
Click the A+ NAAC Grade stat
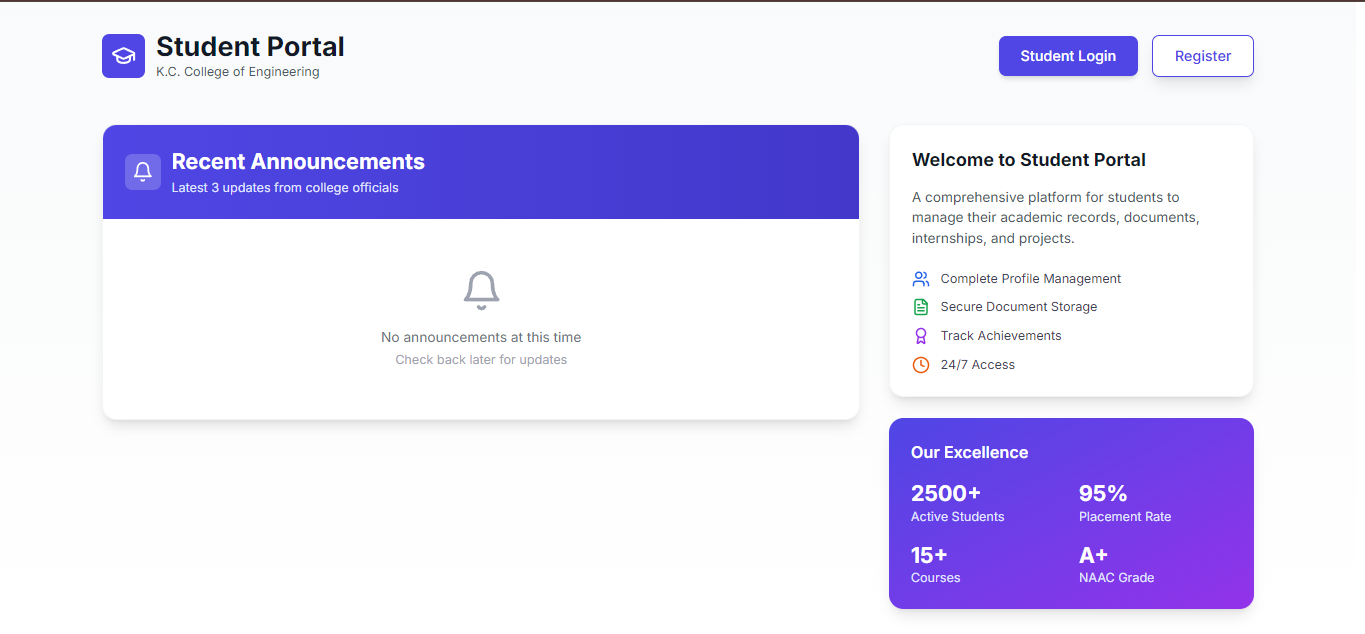[x=1116, y=564]
